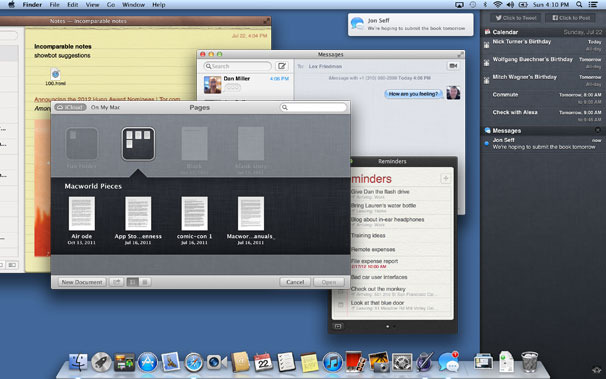Open Photo Booth icon in Dock
Viewport: 606px width, 379px height.
pos(355,362)
